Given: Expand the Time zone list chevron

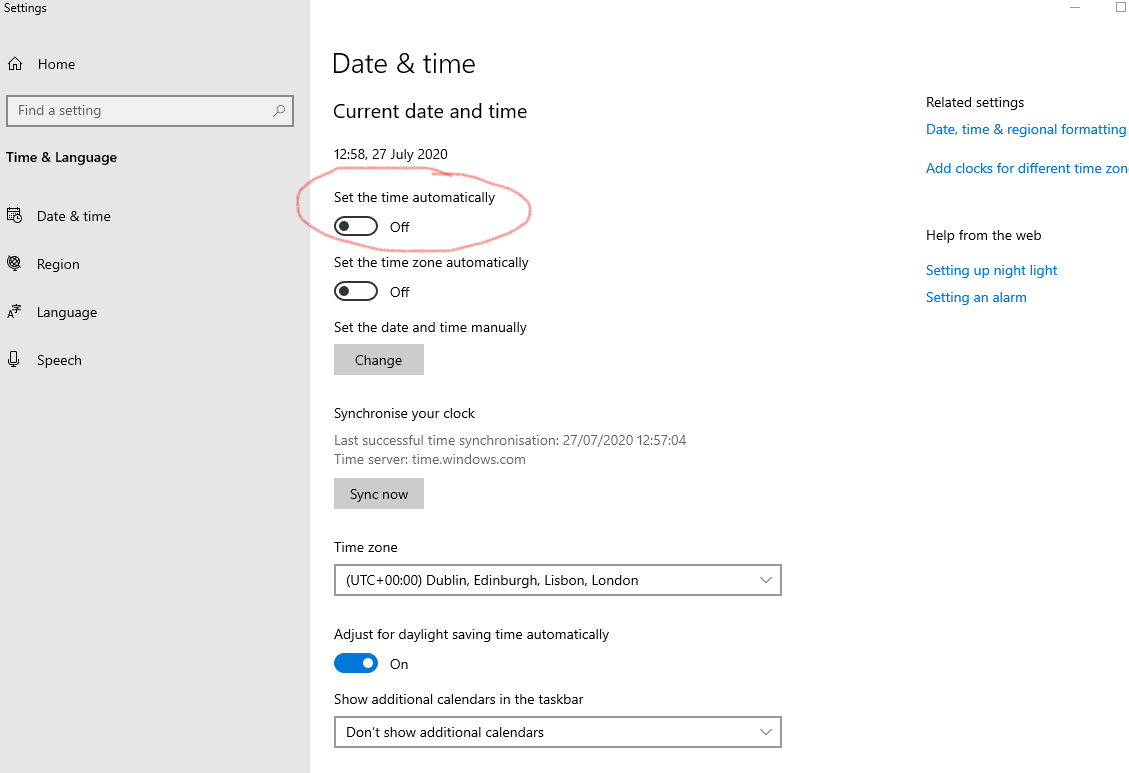Looking at the screenshot, I should [x=766, y=580].
